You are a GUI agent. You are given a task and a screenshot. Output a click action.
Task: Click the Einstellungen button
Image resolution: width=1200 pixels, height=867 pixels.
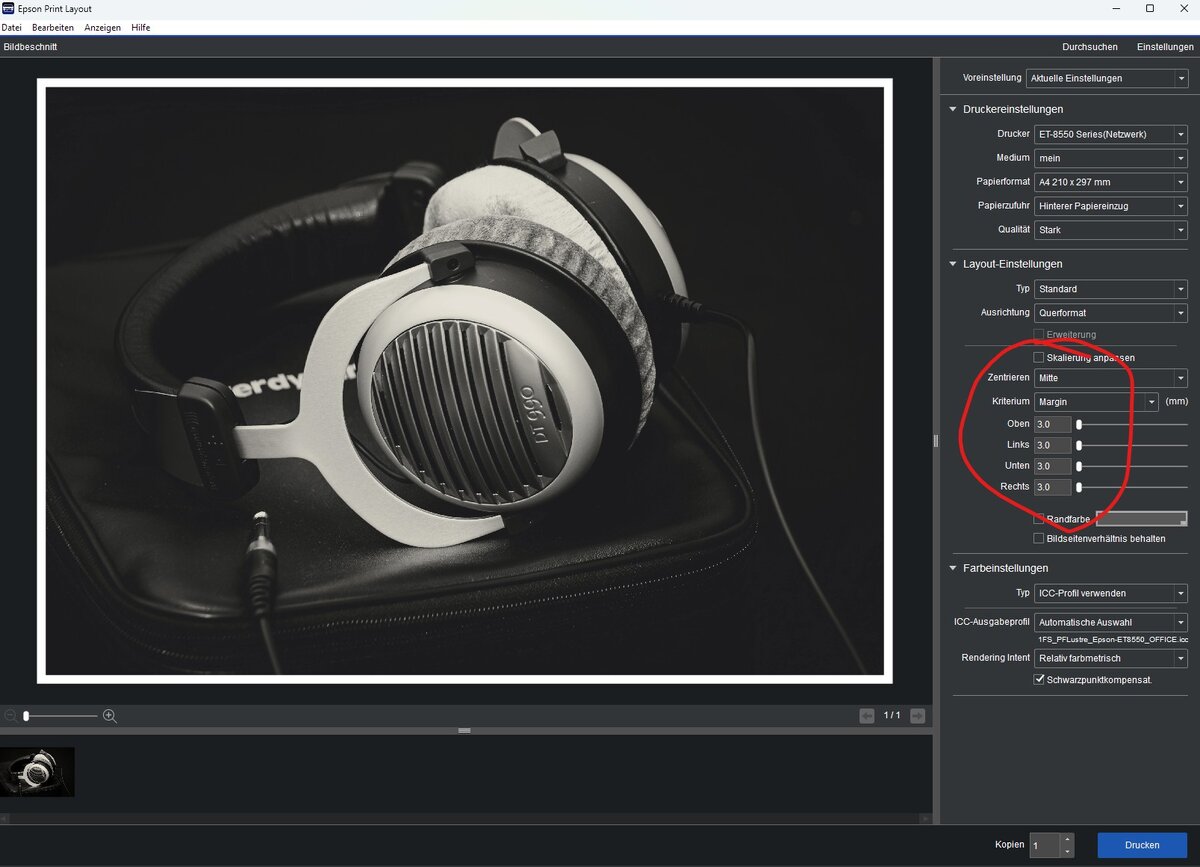[x=1165, y=47]
